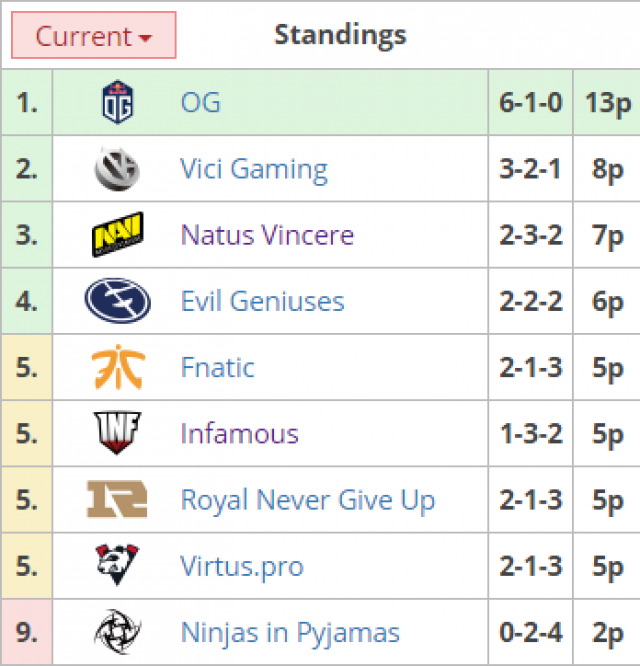
Task: Click the Fnatic logo
Action: 118,367
